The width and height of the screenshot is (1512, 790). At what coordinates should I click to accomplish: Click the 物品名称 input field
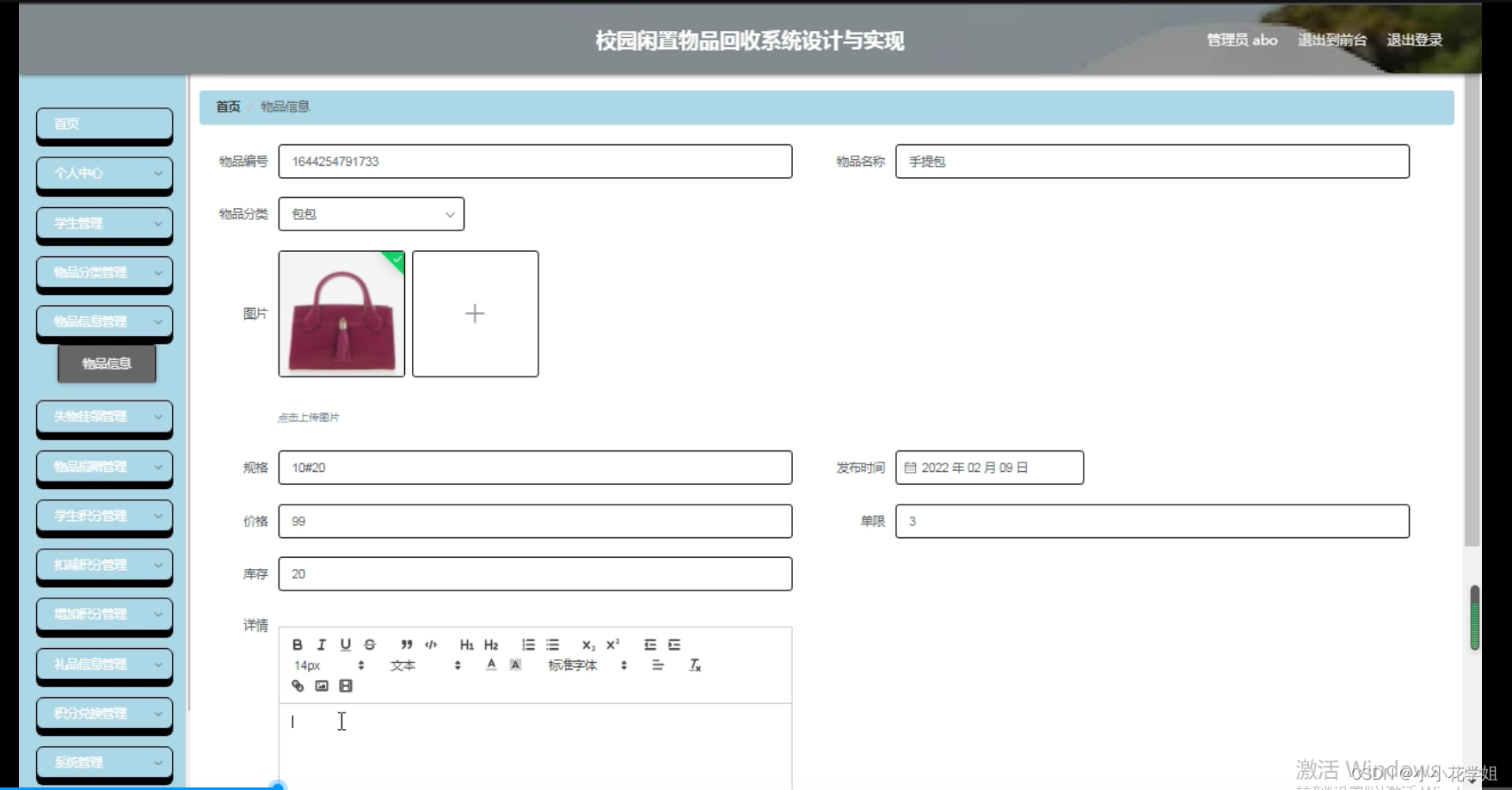1152,161
